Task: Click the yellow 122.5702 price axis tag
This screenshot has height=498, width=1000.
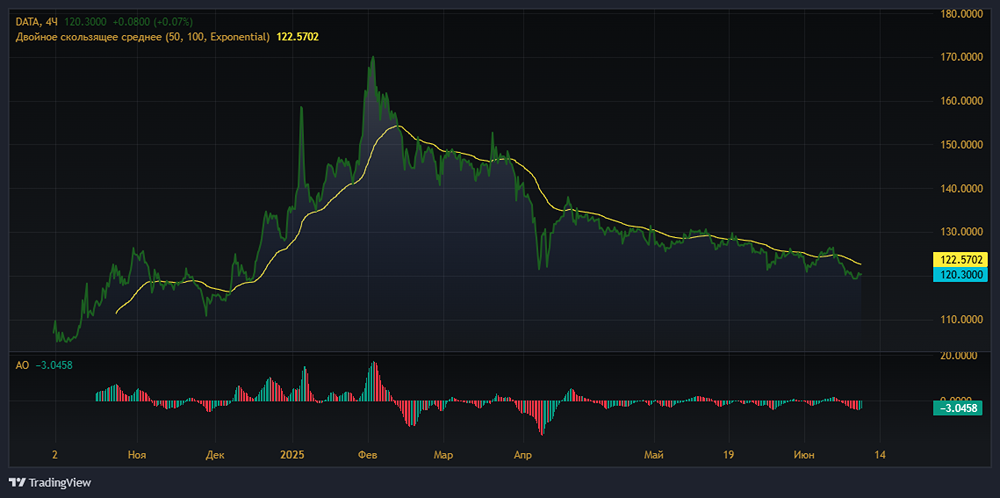Action: (960, 260)
